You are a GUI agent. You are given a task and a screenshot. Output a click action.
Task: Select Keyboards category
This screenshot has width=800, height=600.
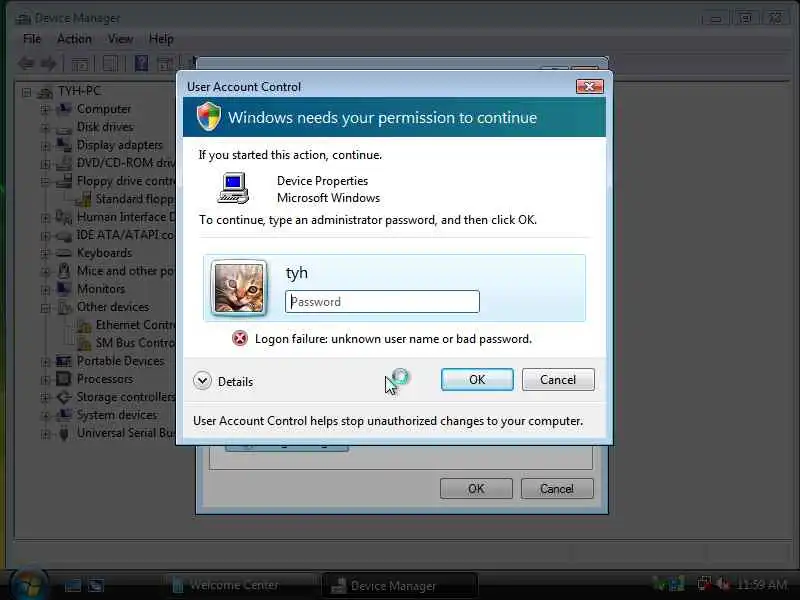click(x=105, y=253)
